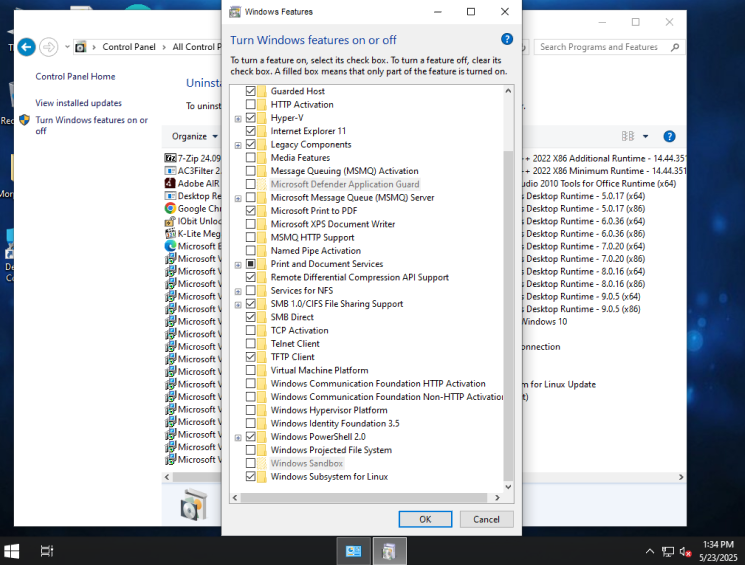Expand the Windows PowerShell 2.0 node
This screenshot has height=565, width=745.
[x=238, y=438]
